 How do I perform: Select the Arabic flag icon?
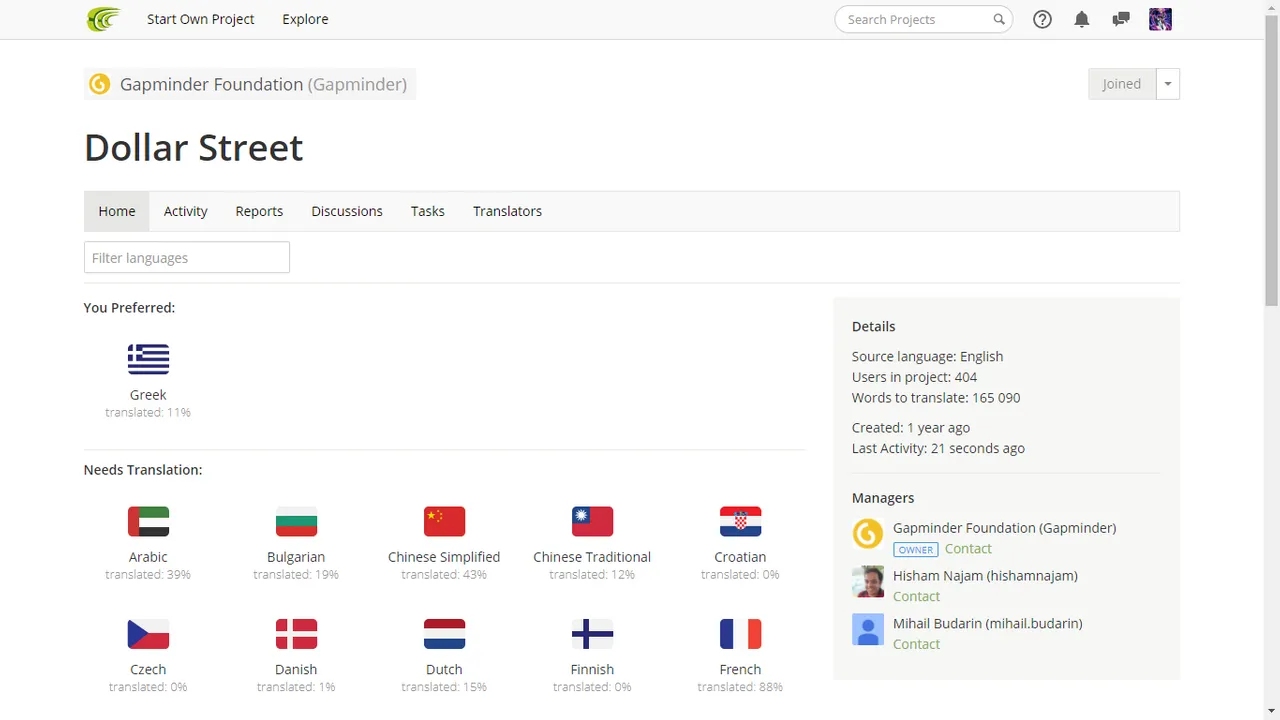tap(148, 521)
